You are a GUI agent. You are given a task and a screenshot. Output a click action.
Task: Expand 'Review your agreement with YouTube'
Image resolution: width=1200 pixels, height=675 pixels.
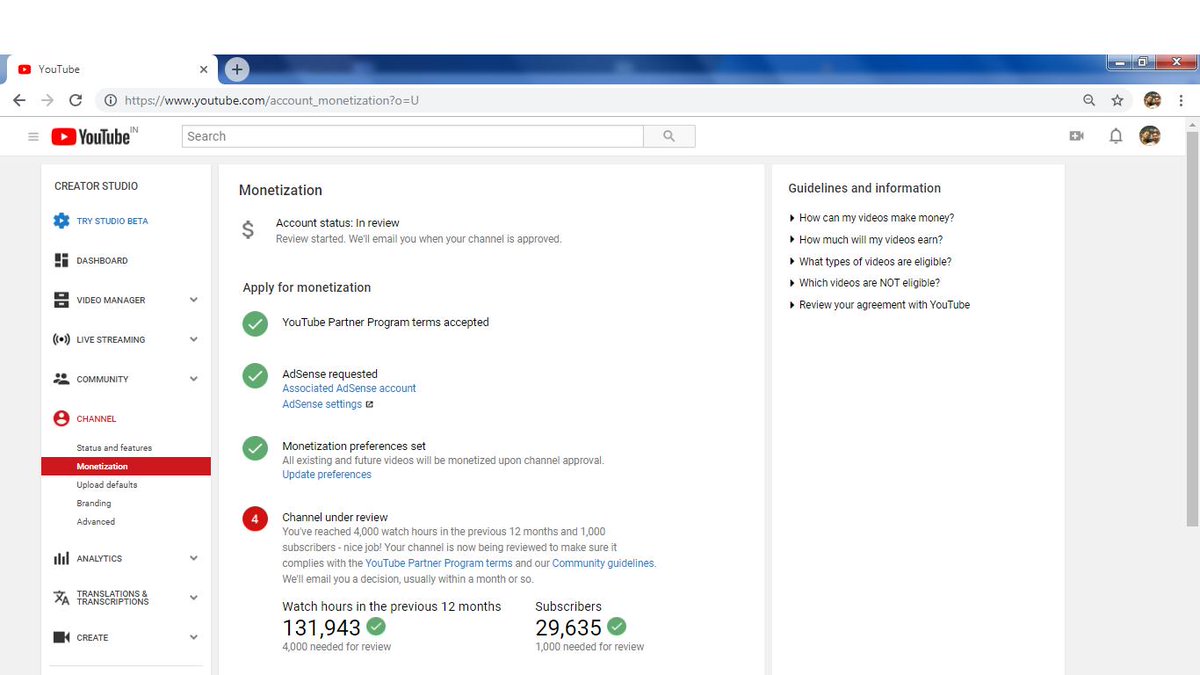[879, 305]
